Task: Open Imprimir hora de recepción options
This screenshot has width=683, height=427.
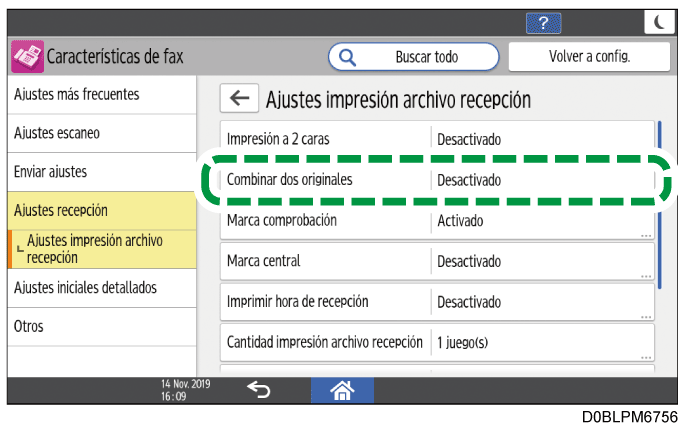Action: tap(437, 302)
